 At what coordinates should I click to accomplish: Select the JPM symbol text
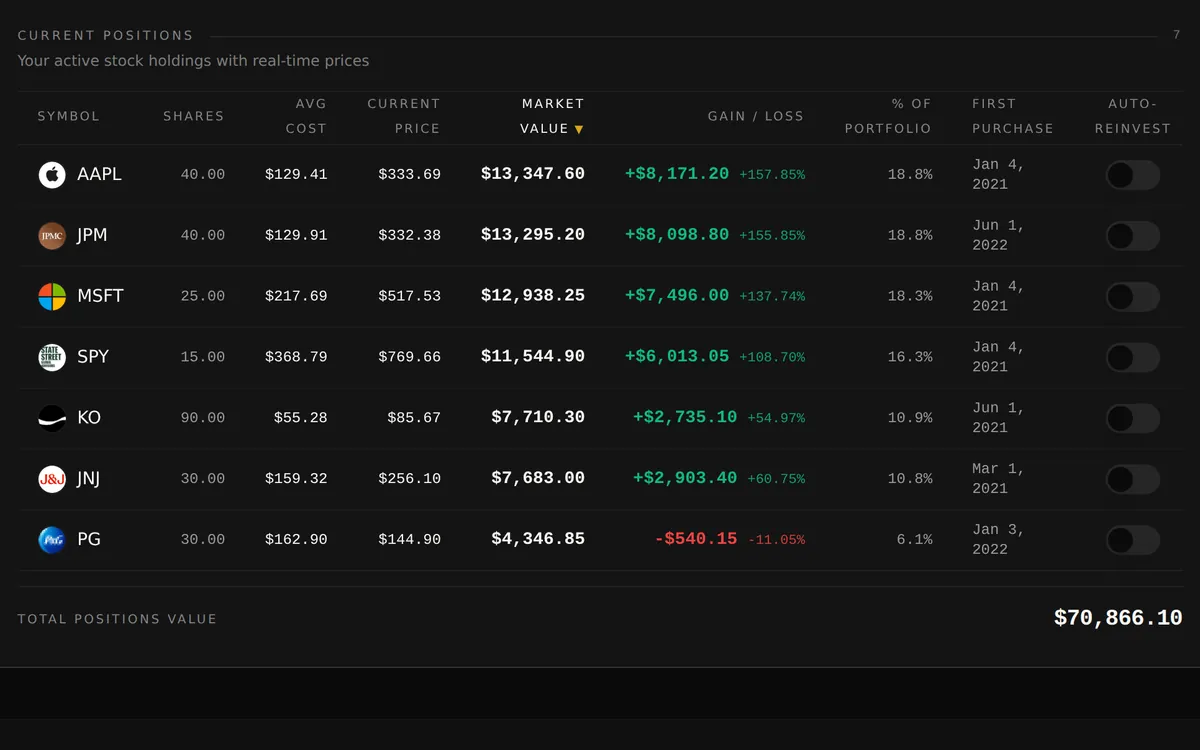pos(92,235)
